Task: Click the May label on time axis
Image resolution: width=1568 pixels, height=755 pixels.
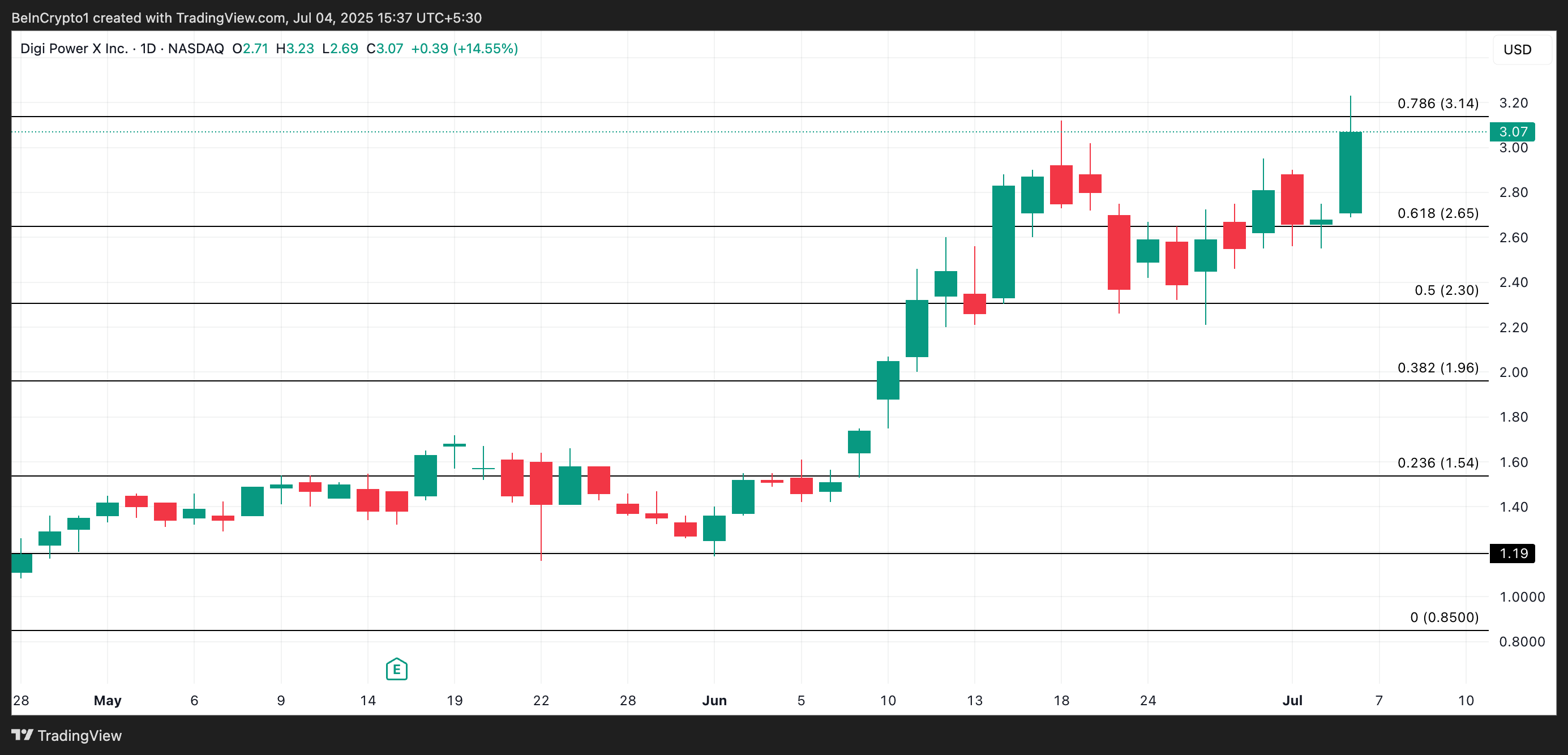Action: tap(107, 700)
